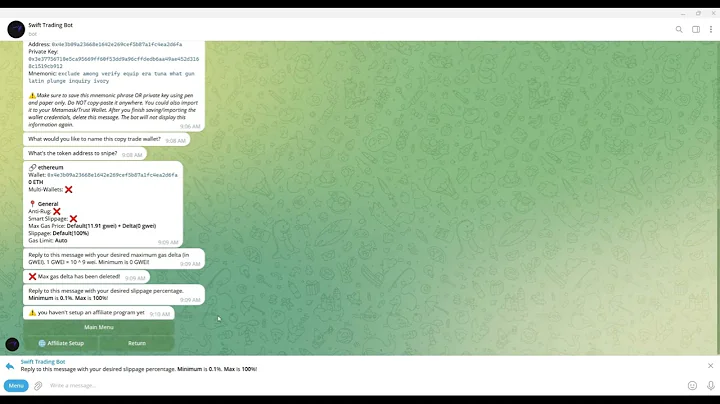Click the Affiliate Setup bot button
720x404 pixels.
(61, 343)
